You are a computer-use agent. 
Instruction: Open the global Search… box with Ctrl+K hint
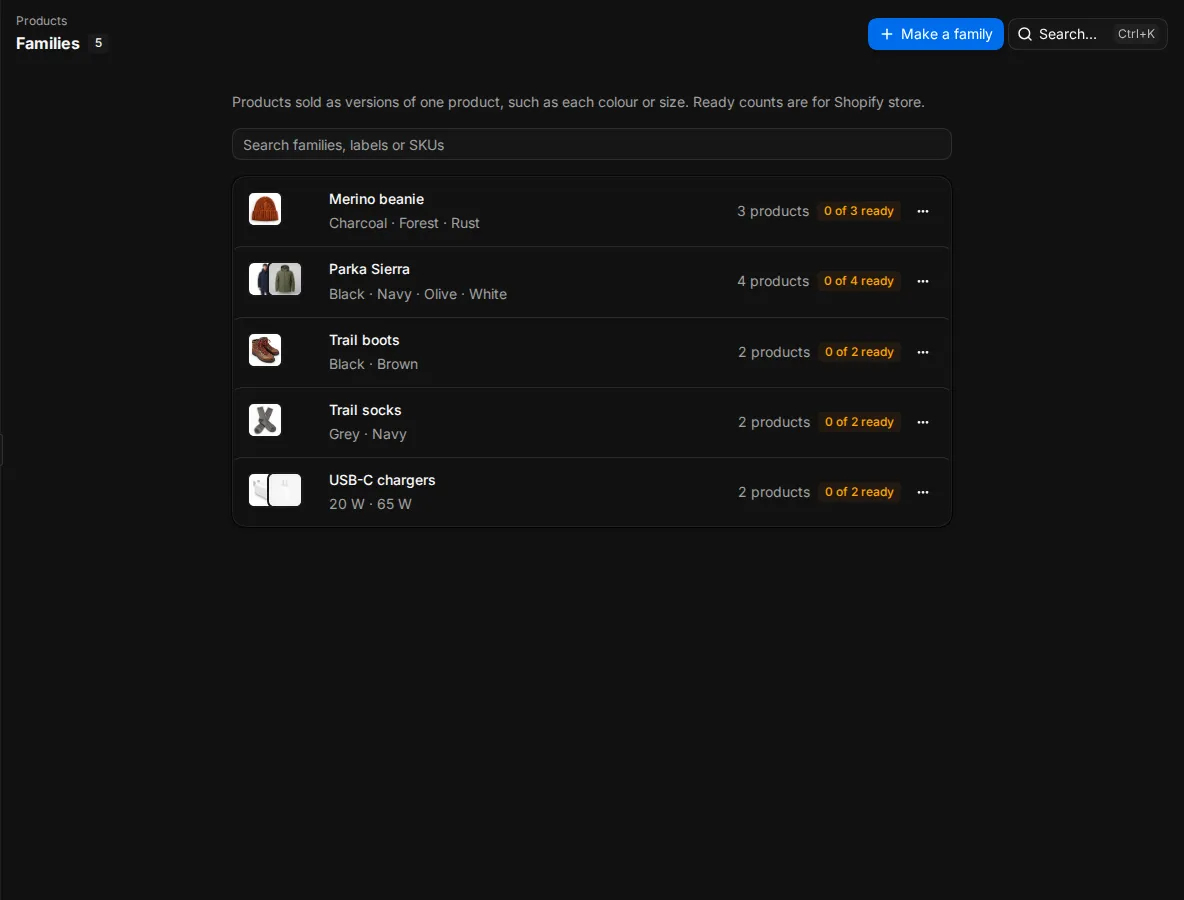pos(1087,34)
